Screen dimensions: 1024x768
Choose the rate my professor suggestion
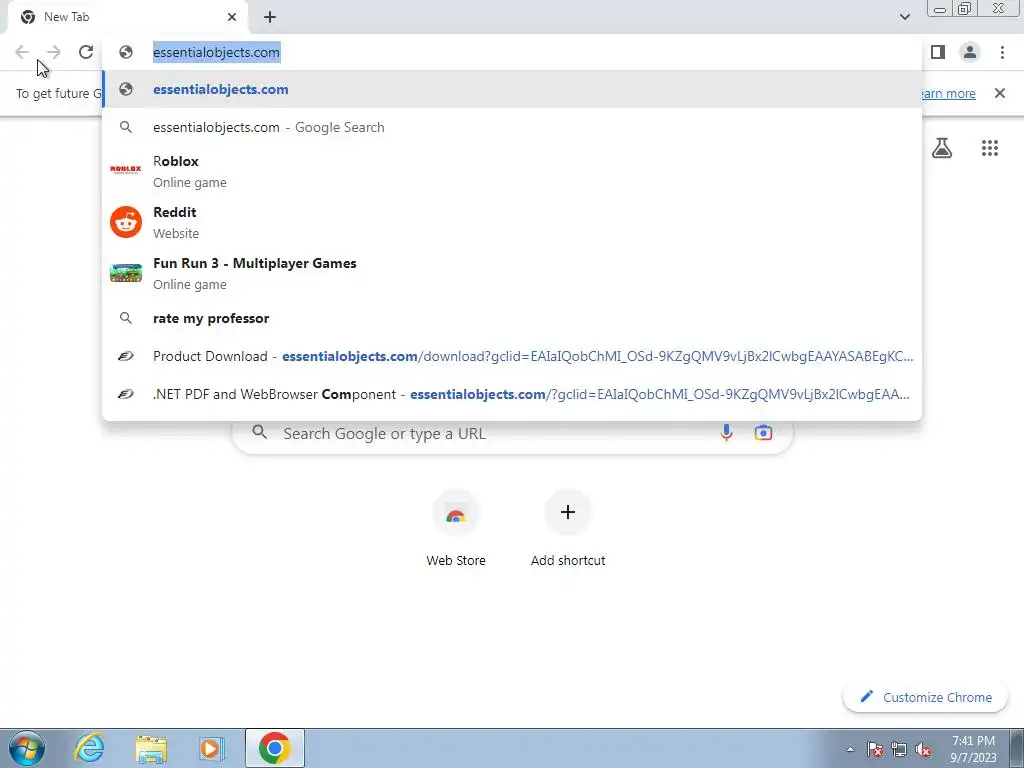(x=512, y=318)
